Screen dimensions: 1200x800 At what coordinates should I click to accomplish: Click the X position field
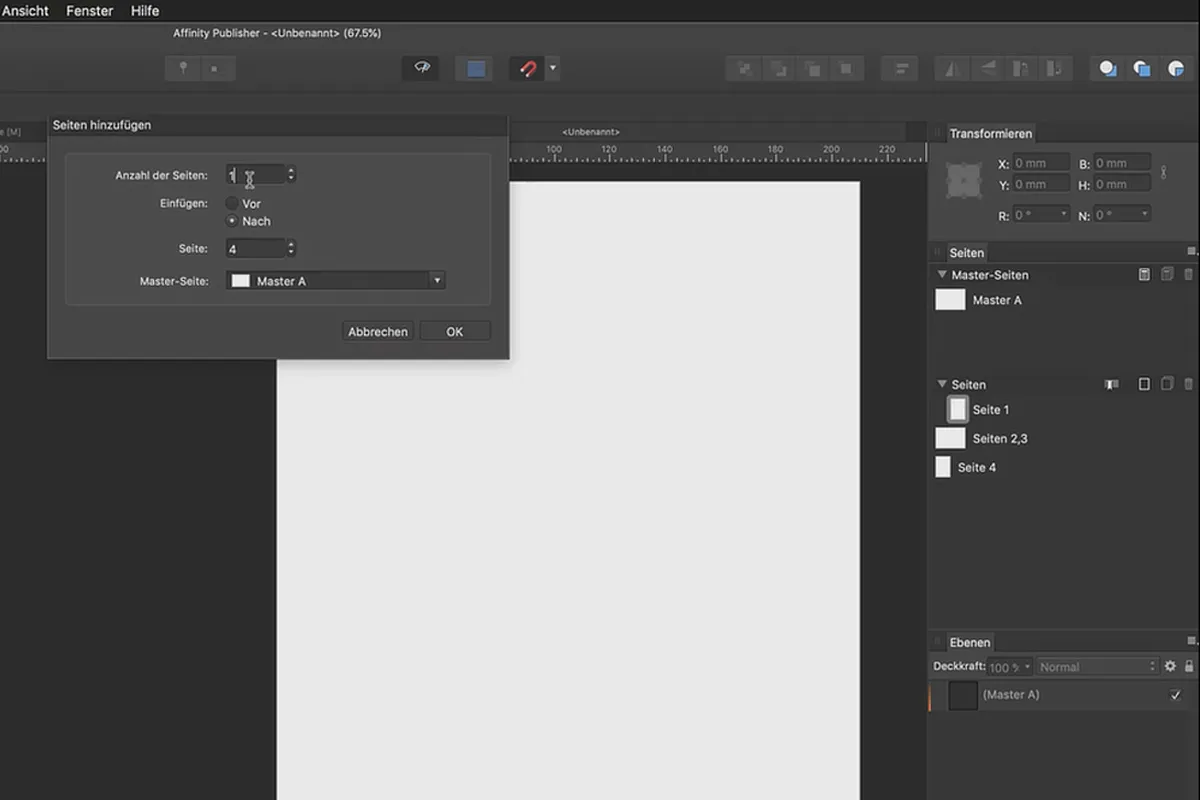1041,163
